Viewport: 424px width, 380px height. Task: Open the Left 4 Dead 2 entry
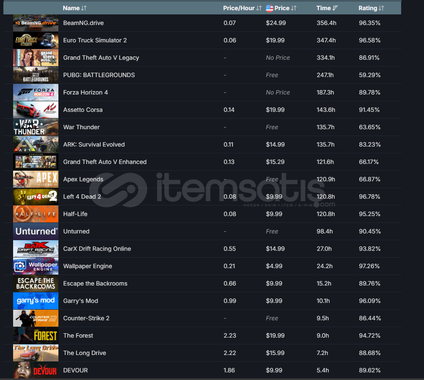pos(82,197)
